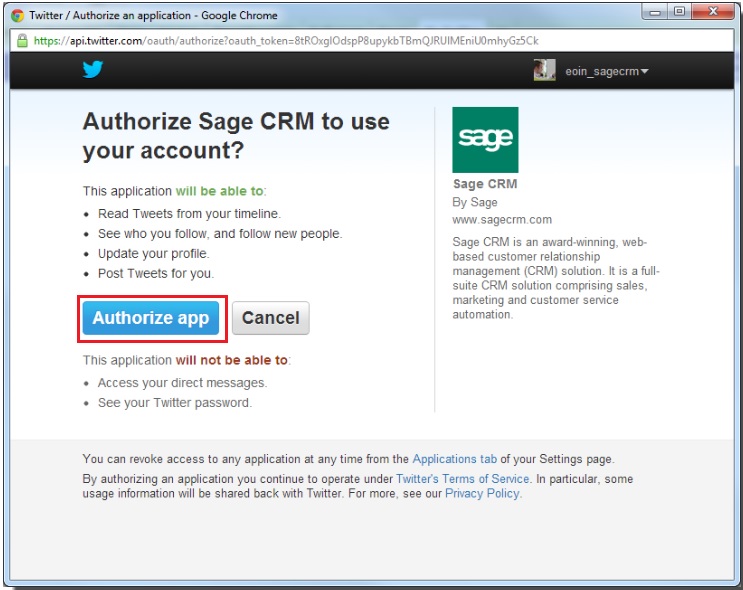Close the Twitter authorization window
Image resolution: width=743 pixels, height=590 pixels.
[713, 12]
